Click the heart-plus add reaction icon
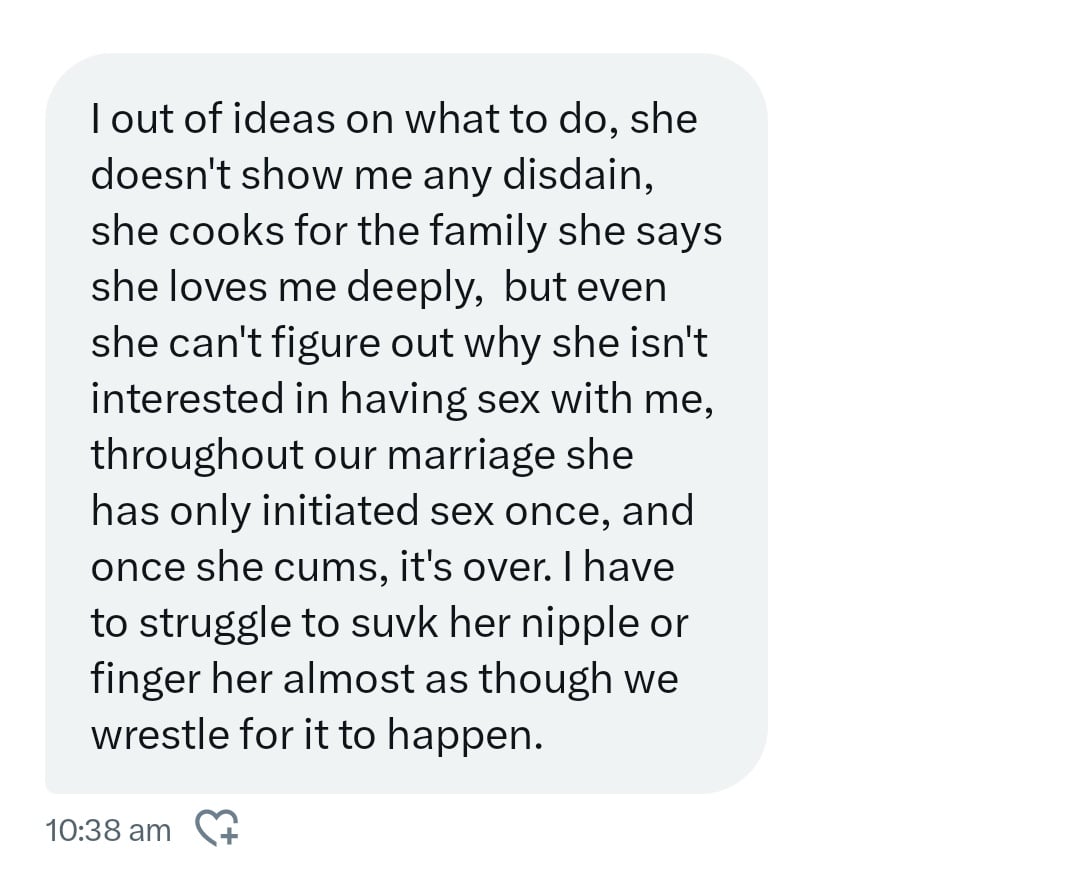The image size is (1078, 892). (x=216, y=828)
